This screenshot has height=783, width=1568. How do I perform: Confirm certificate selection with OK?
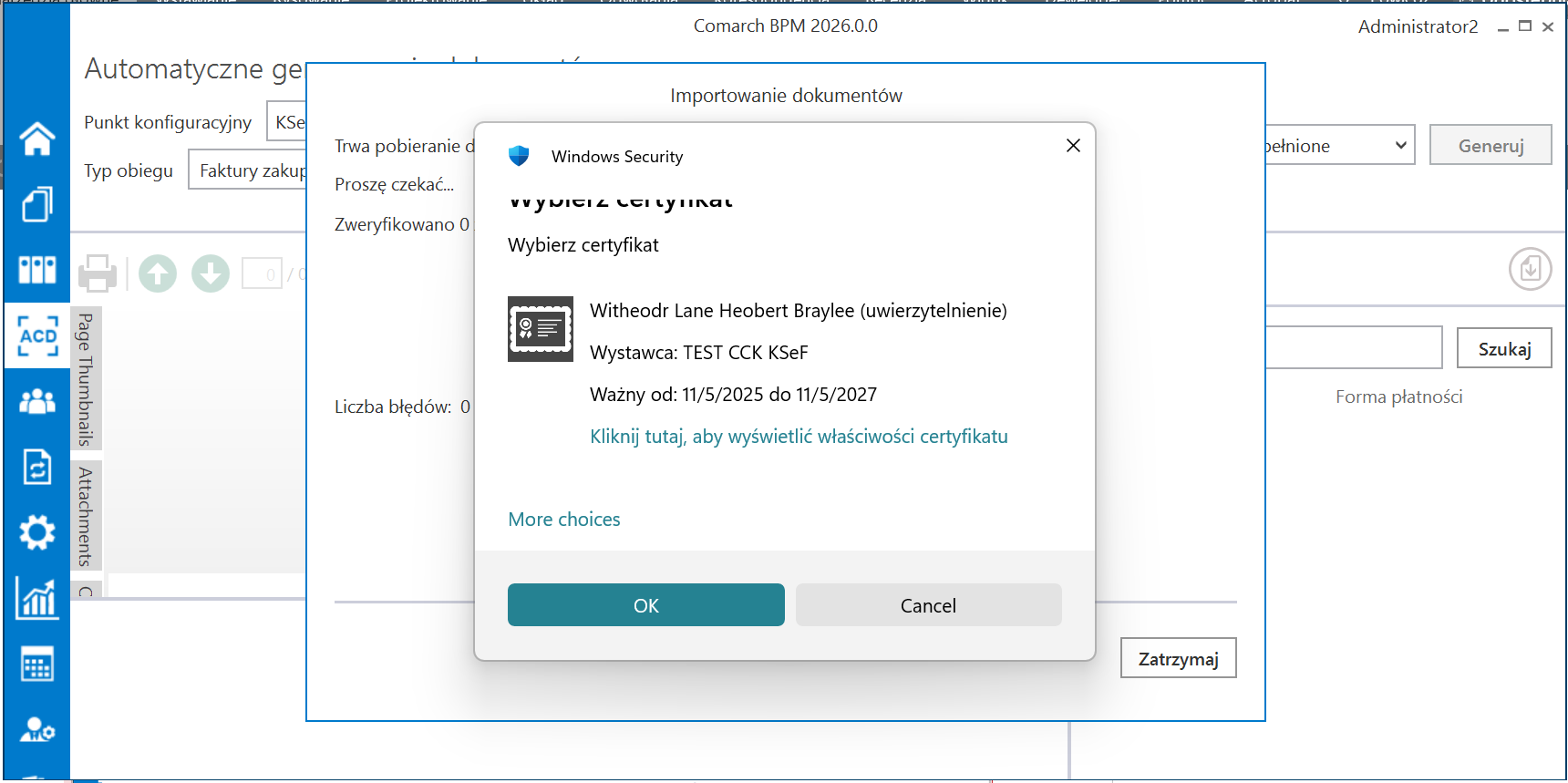[x=646, y=605]
